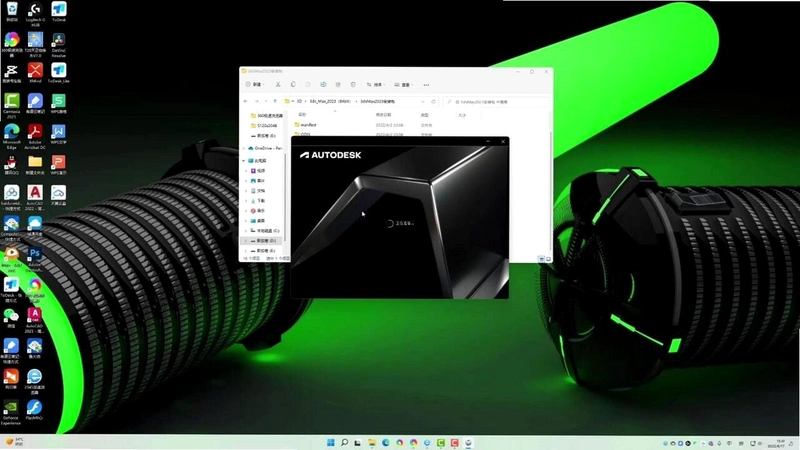The height and width of the screenshot is (450, 800).
Task: Click the Explorer back arrow
Action: pos(246,102)
